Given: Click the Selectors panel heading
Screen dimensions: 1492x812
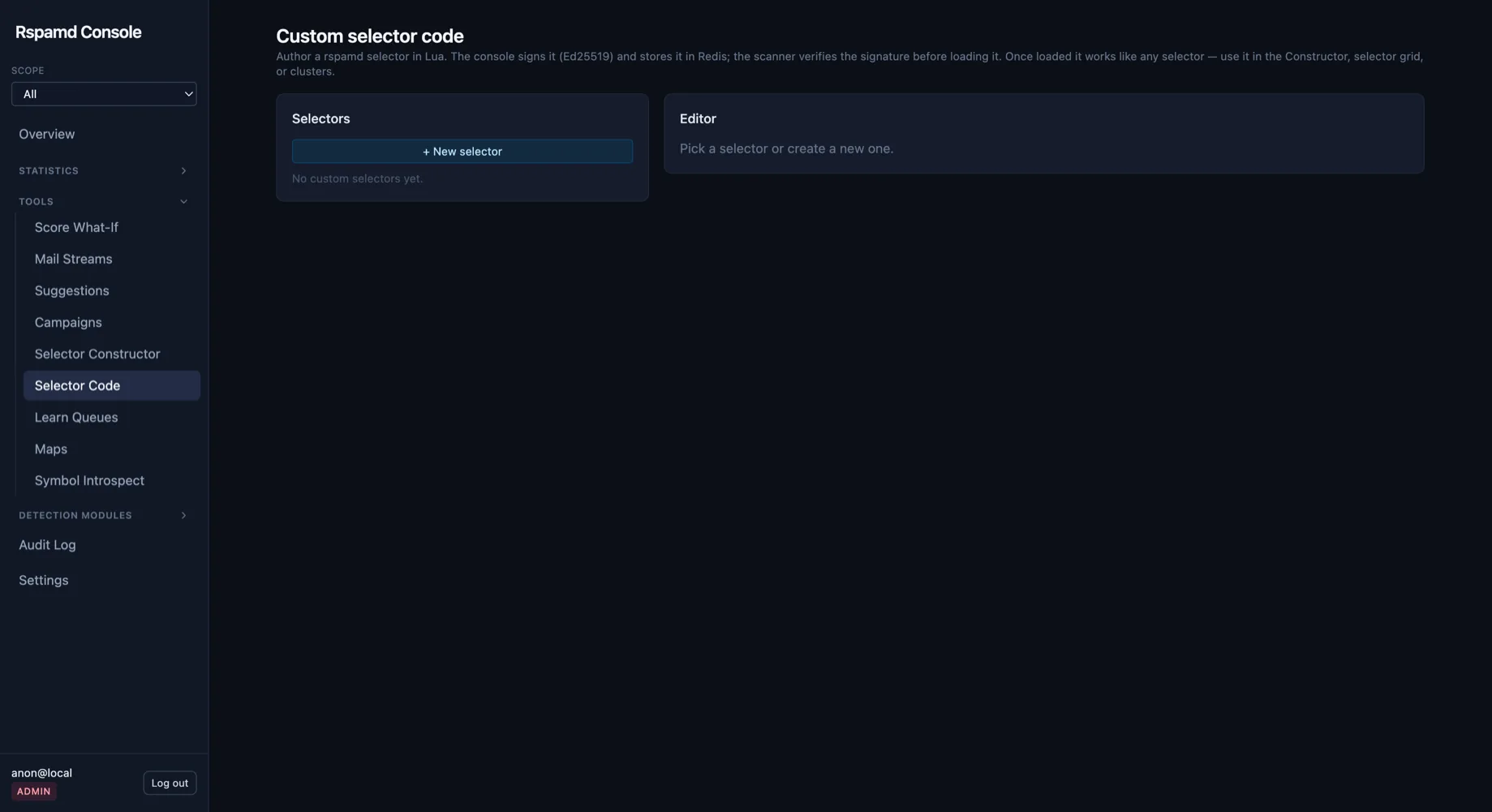Looking at the screenshot, I should pos(321,119).
